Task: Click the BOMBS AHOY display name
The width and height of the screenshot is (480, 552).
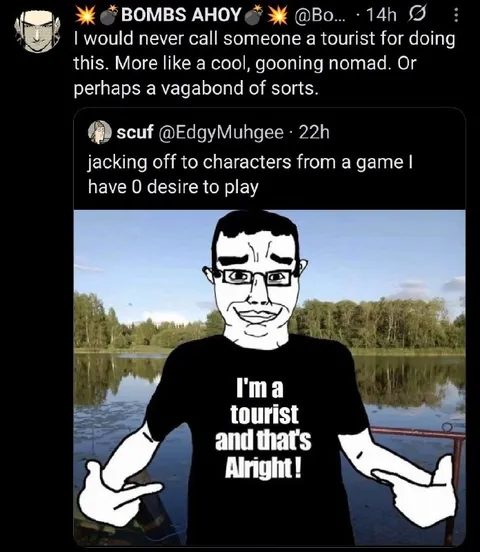Action: 181,15
